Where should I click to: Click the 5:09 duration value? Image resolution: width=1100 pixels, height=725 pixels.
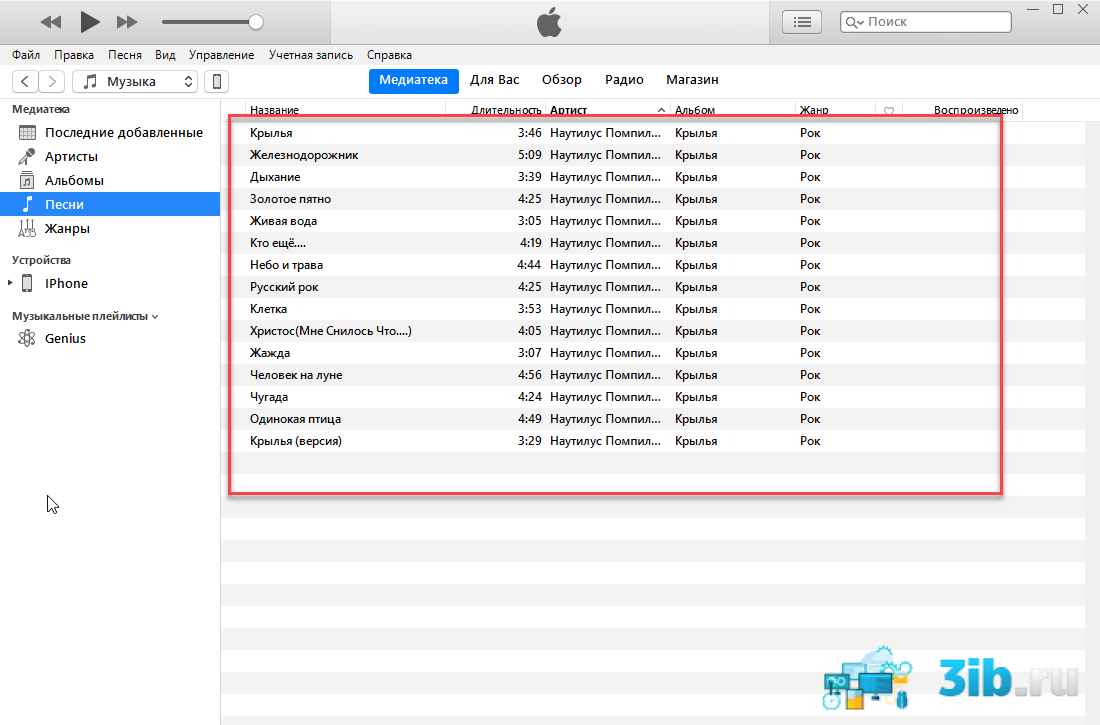[530, 155]
